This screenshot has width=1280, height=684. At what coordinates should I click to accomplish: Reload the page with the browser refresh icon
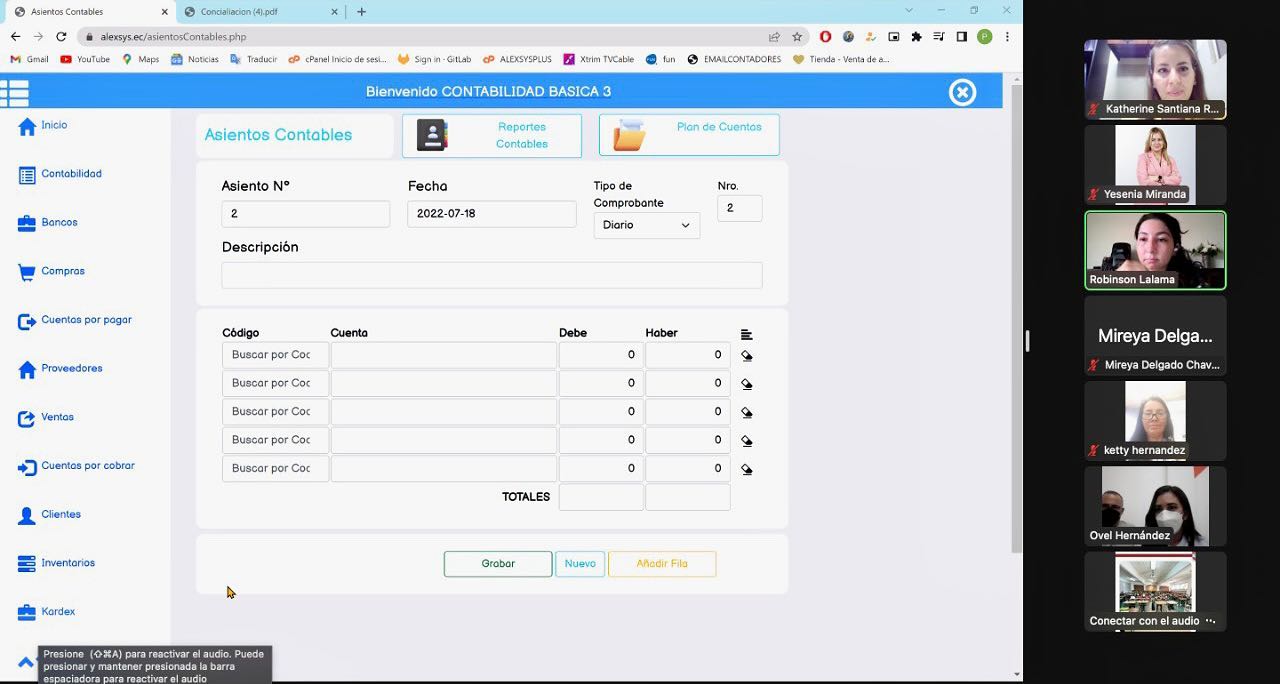(61, 37)
